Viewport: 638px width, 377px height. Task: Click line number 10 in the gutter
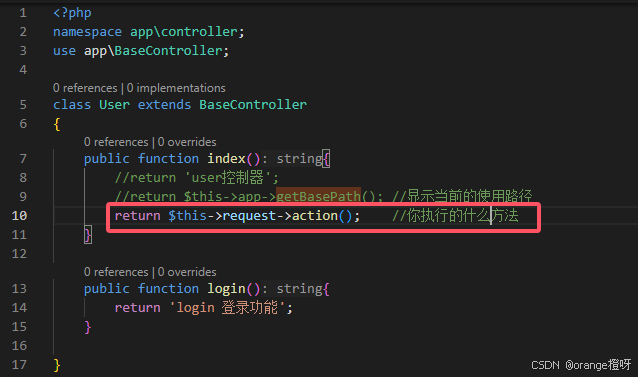[x=19, y=216]
